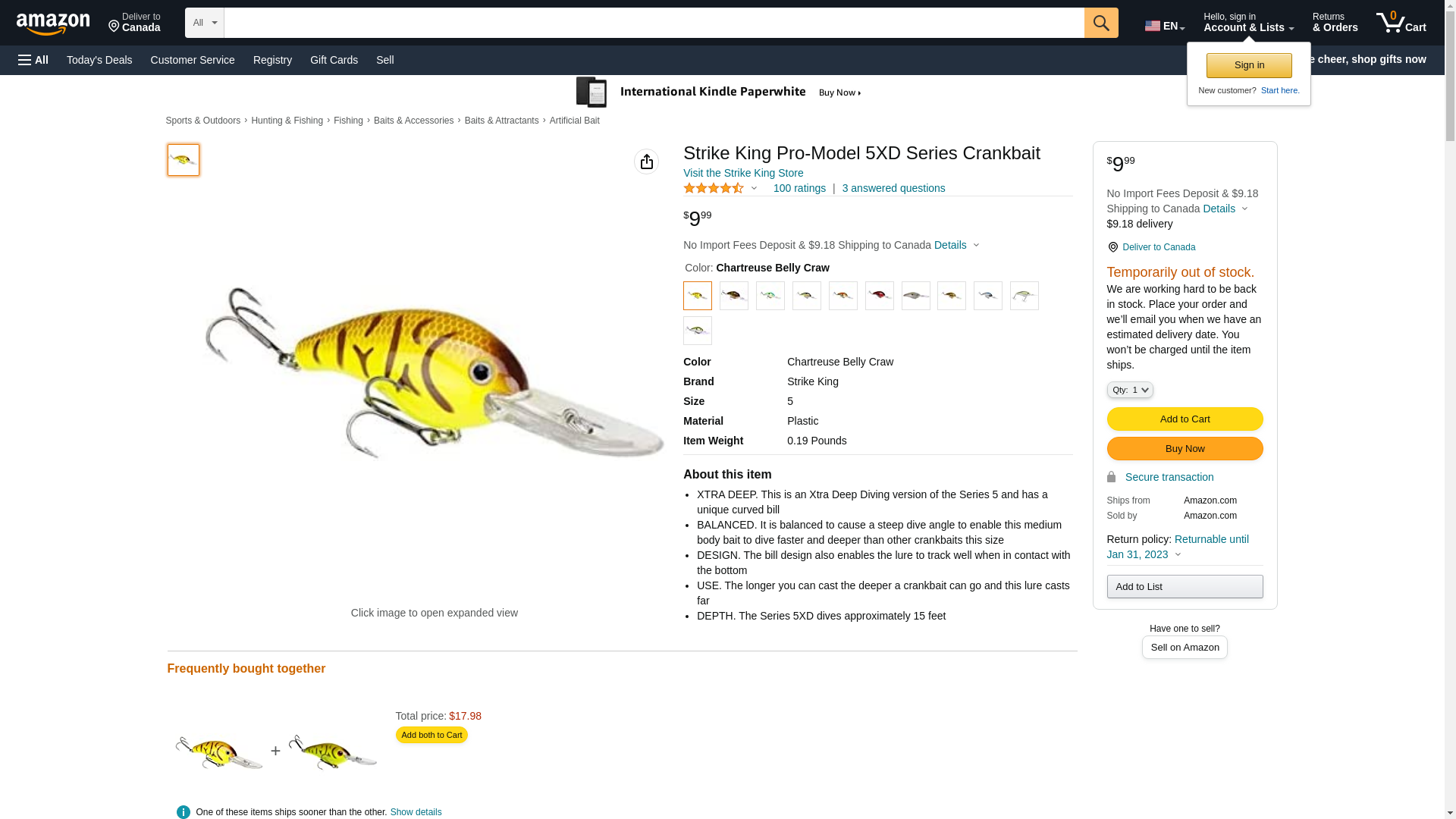Click the Amazon logo

click(x=53, y=24)
